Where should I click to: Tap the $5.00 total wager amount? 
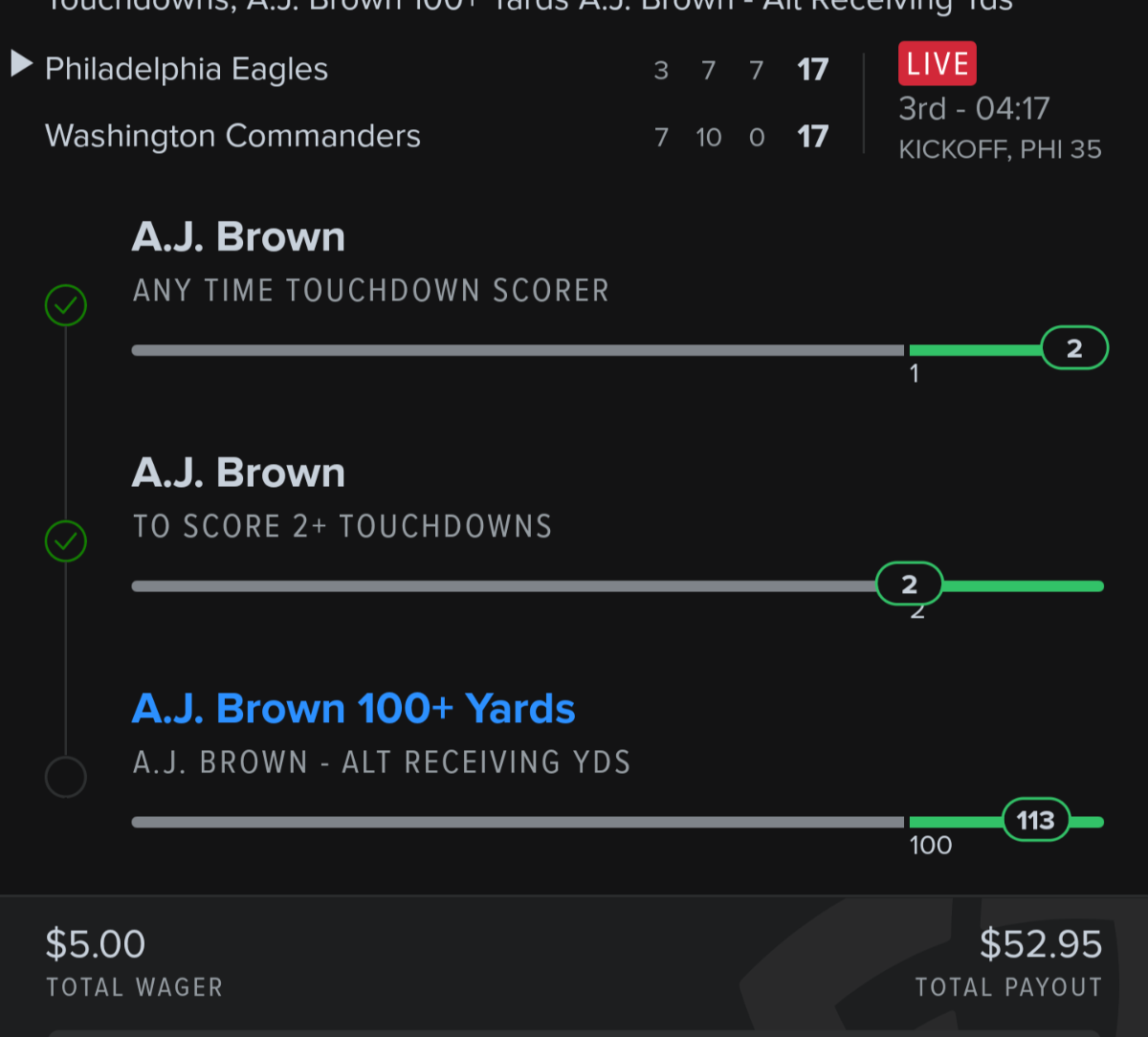[x=96, y=944]
